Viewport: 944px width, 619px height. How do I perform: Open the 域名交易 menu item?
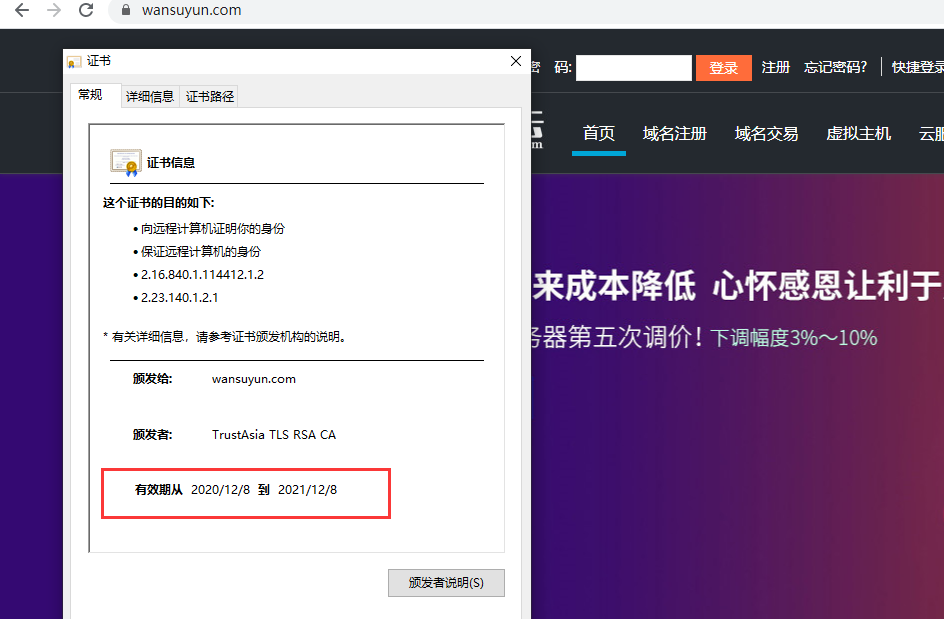coord(766,133)
